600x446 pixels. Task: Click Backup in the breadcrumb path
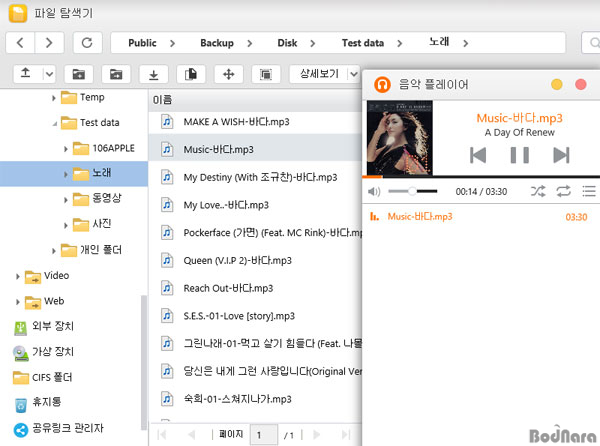tap(217, 43)
